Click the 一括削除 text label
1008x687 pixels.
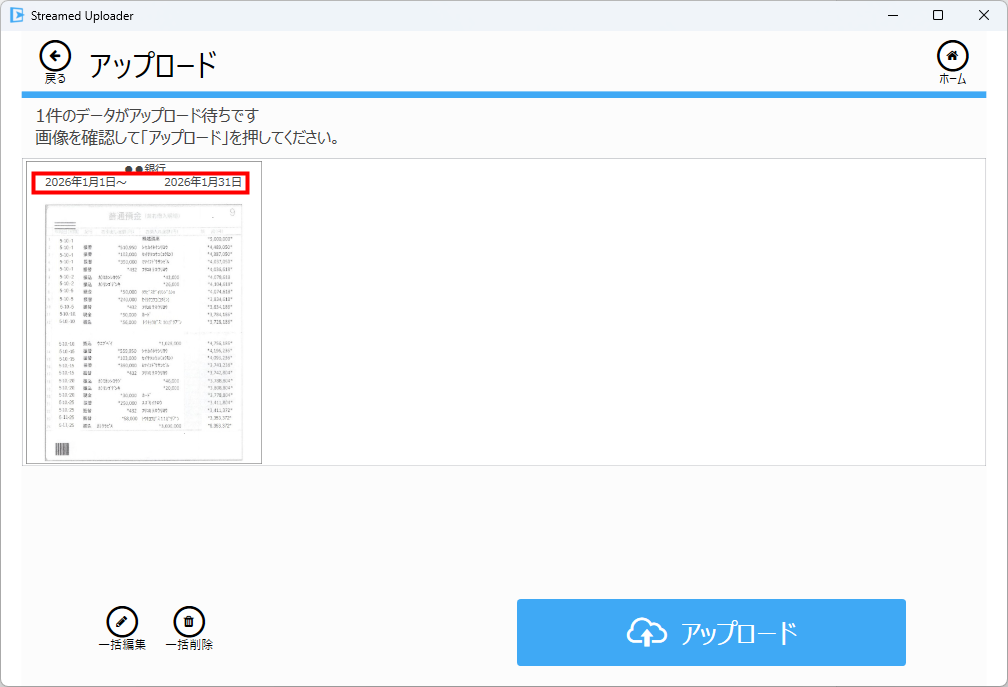coord(189,645)
